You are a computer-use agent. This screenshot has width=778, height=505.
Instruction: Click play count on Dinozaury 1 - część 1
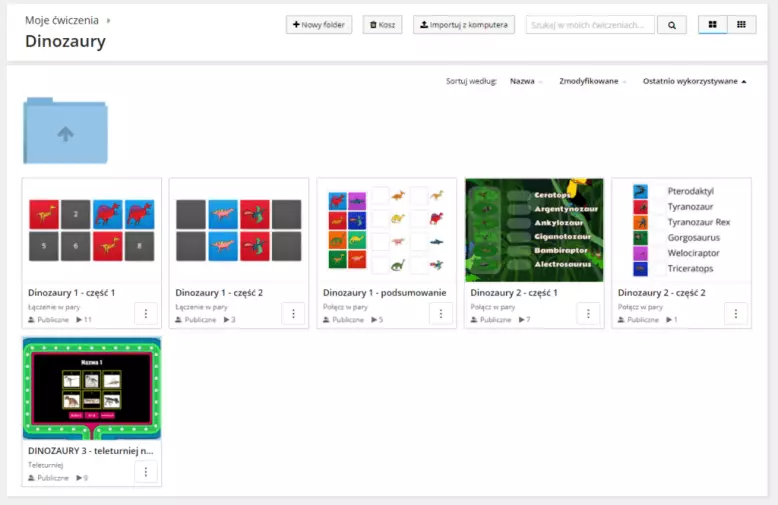(x=84, y=320)
